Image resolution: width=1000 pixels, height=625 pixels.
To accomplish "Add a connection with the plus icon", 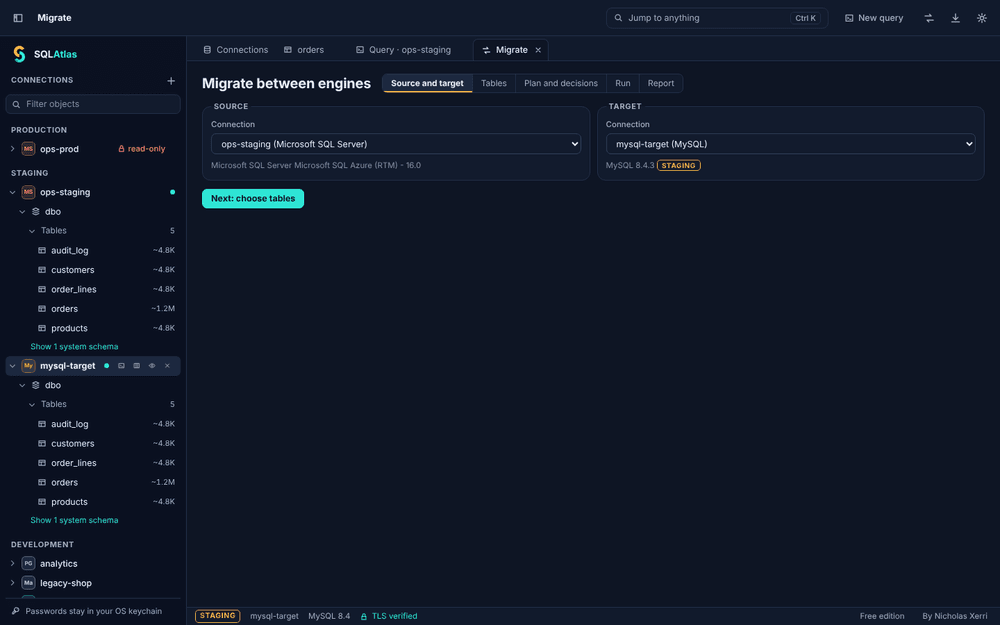I will (x=171, y=80).
